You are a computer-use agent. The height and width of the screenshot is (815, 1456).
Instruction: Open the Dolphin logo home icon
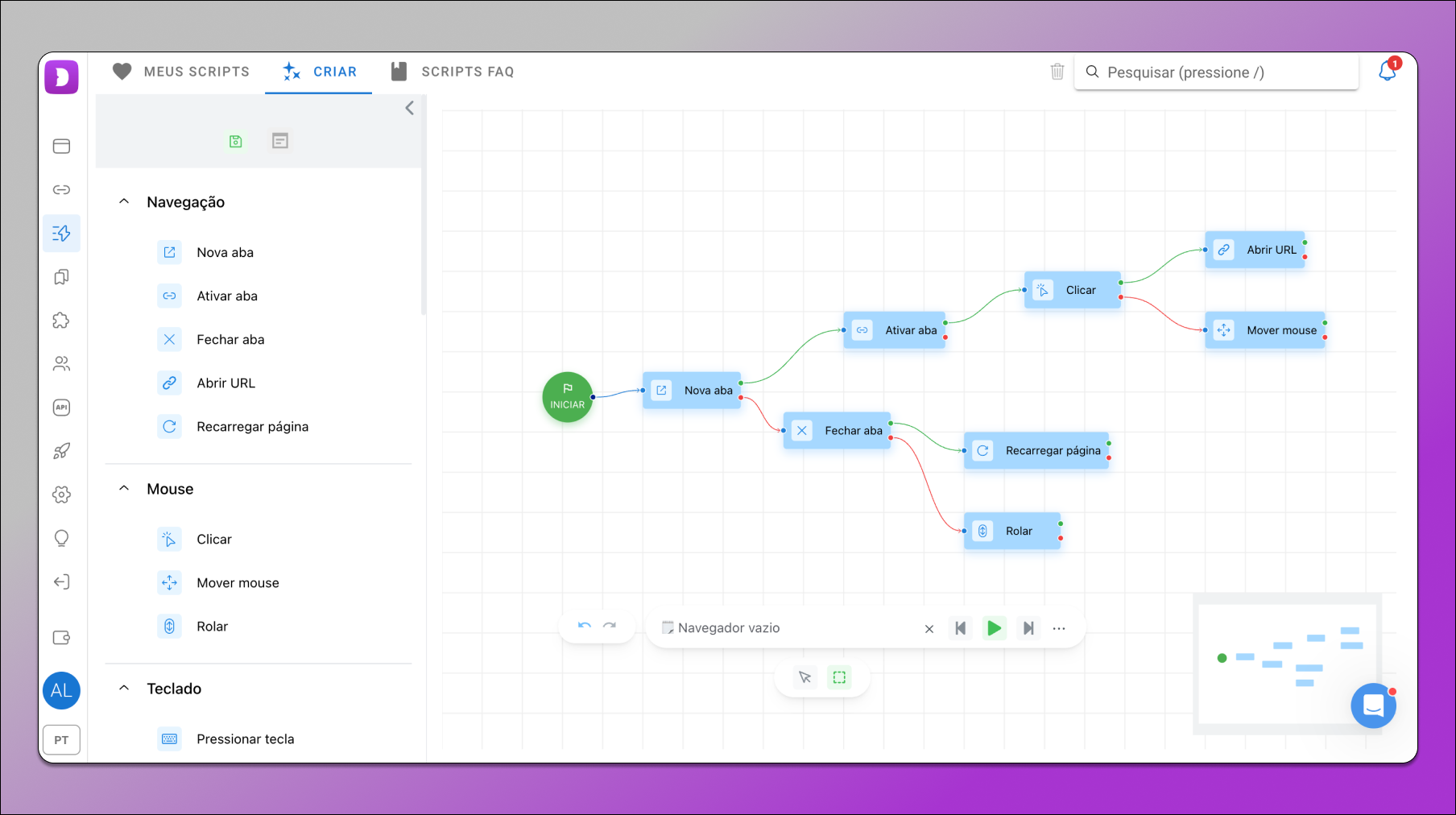point(61,77)
